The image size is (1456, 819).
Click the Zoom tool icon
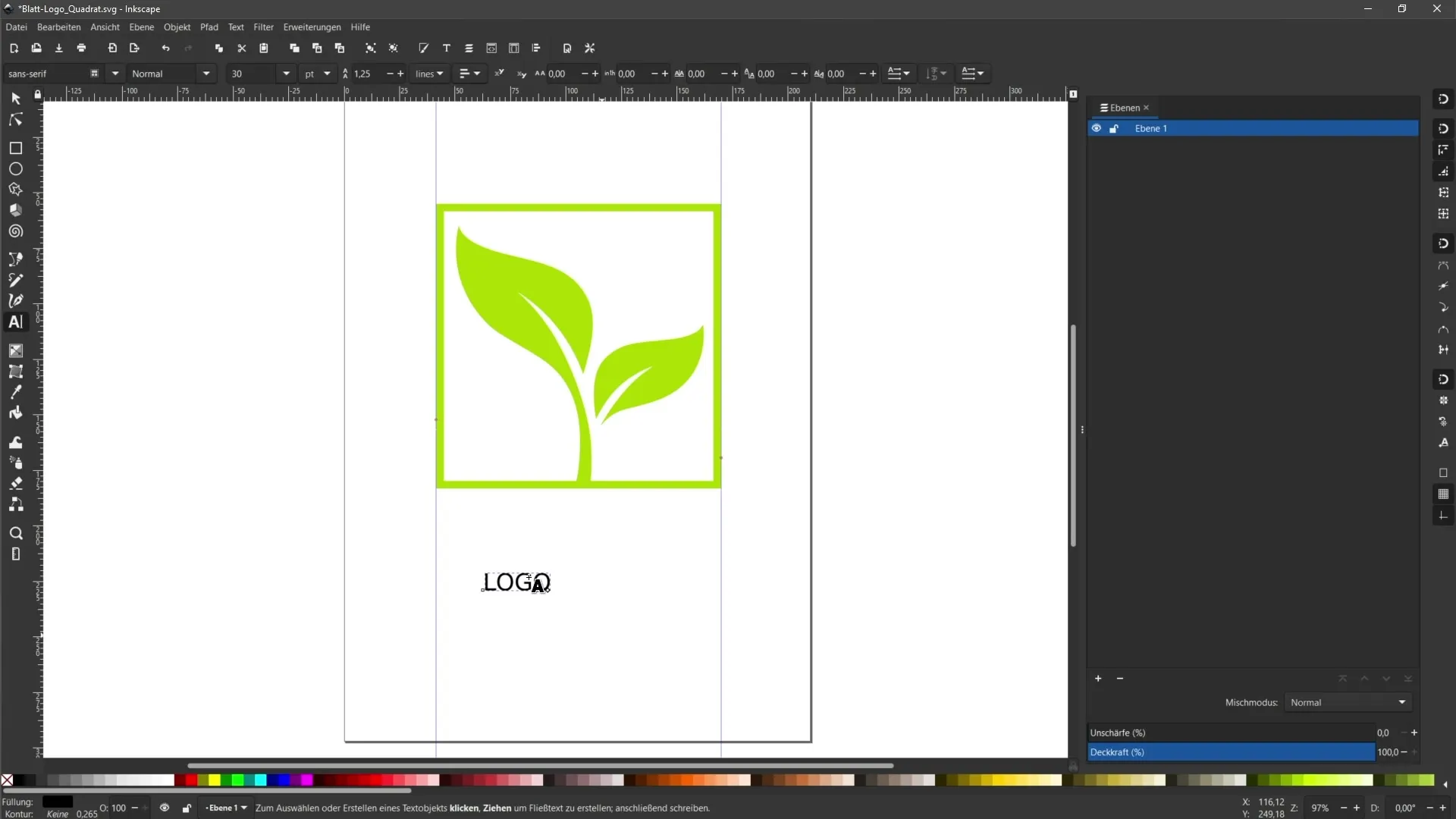(x=15, y=533)
